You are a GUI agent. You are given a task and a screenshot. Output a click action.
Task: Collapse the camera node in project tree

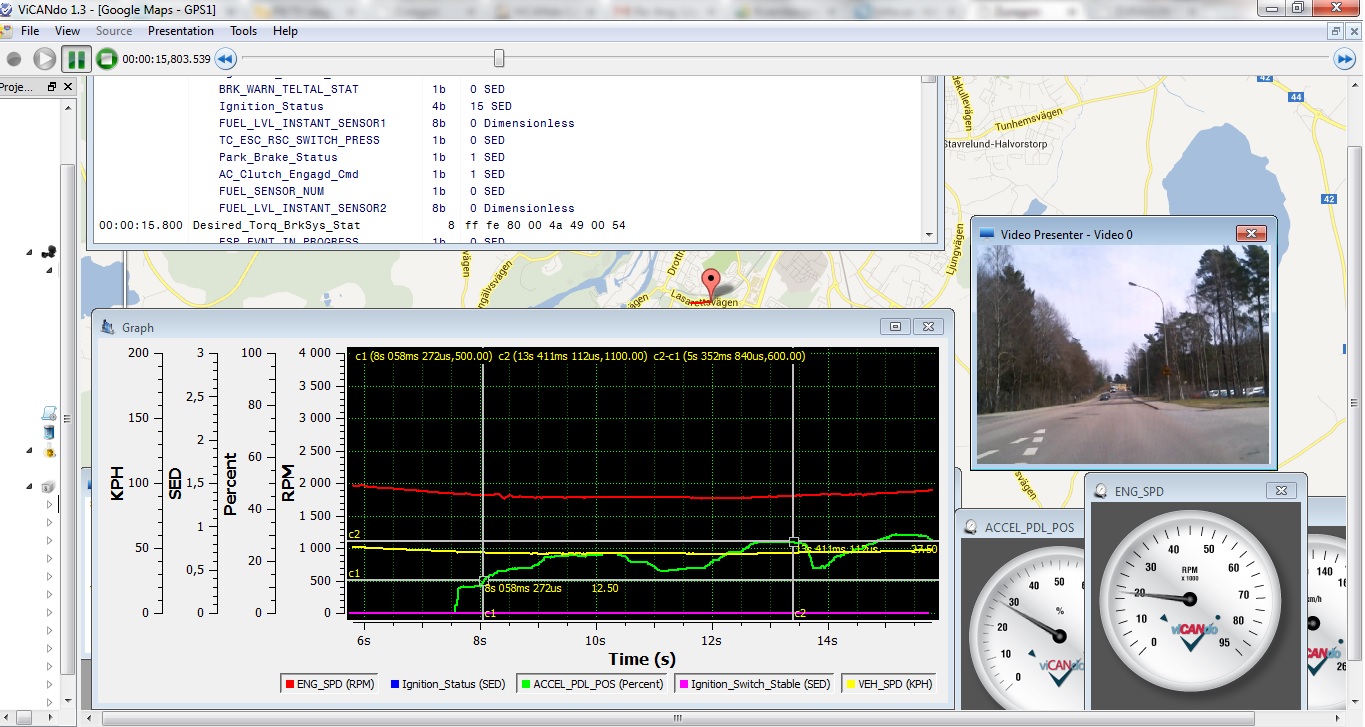click(x=30, y=253)
